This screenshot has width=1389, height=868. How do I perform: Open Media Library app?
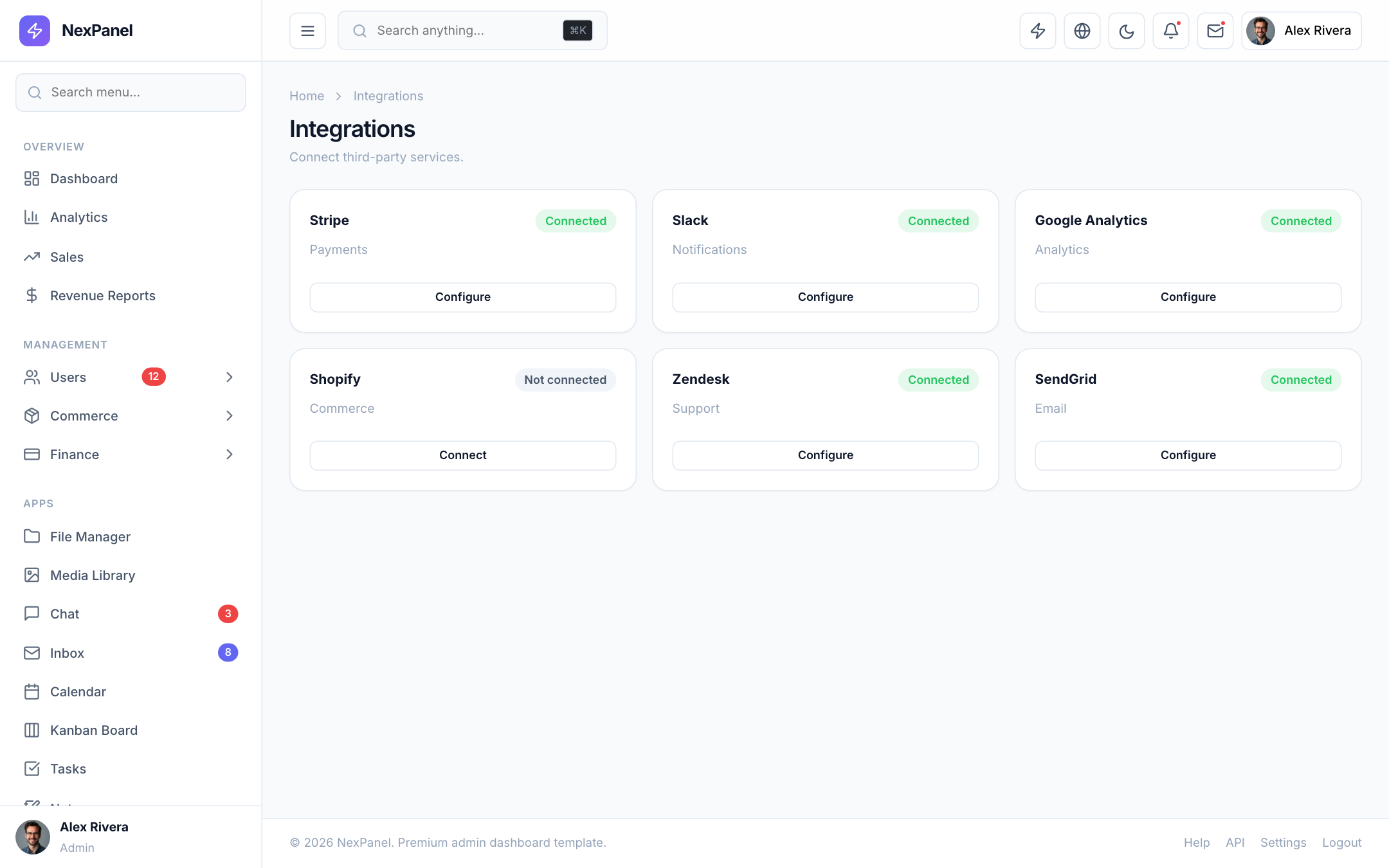click(x=131, y=575)
